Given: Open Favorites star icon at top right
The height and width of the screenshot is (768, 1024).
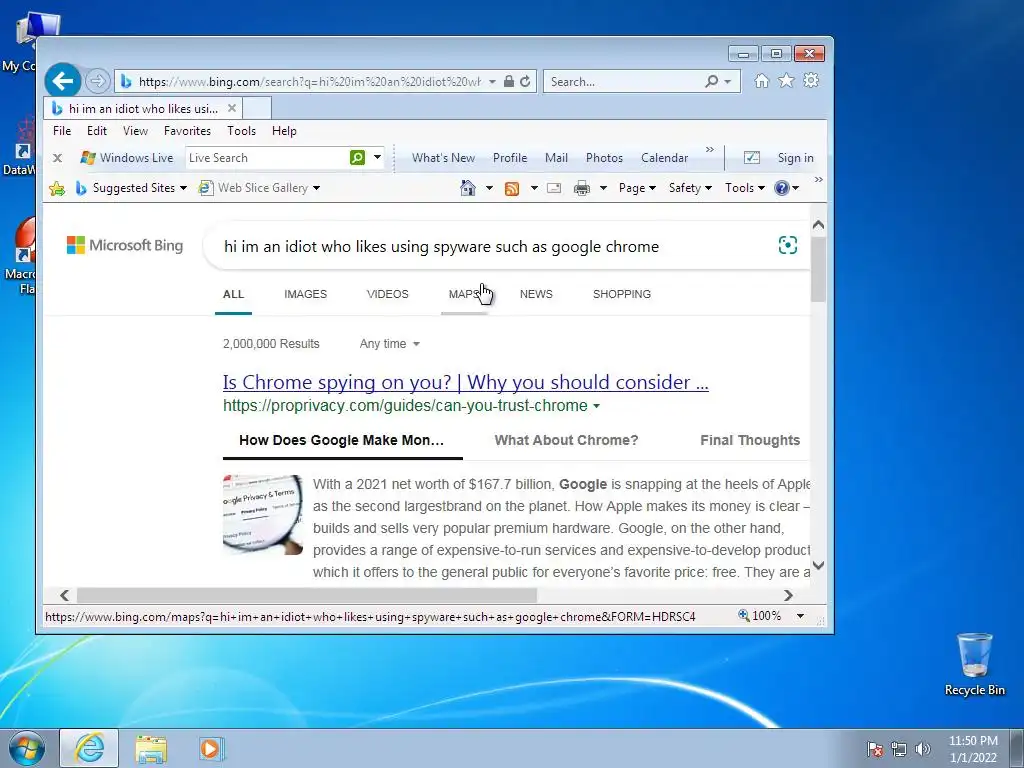Looking at the screenshot, I should pos(786,81).
